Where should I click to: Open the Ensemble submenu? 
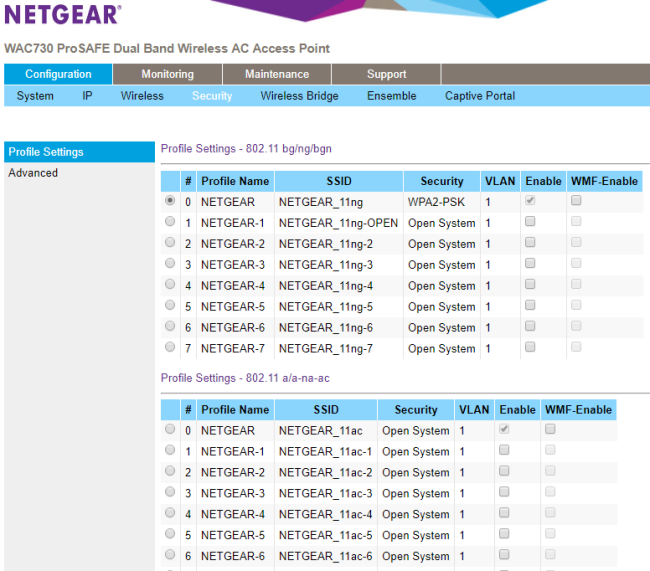[x=391, y=96]
